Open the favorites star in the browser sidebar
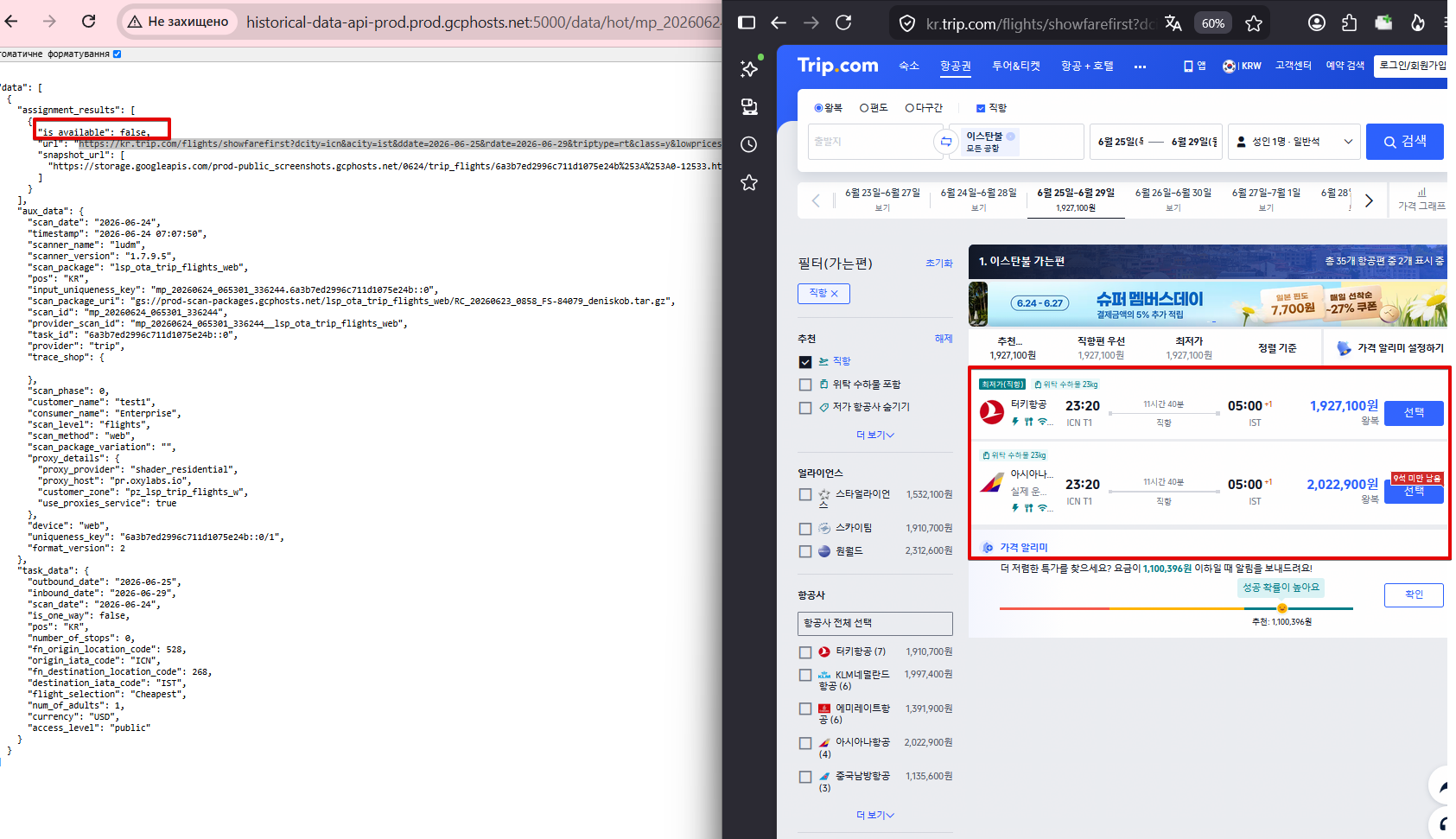The height and width of the screenshot is (839, 1456). (x=749, y=182)
